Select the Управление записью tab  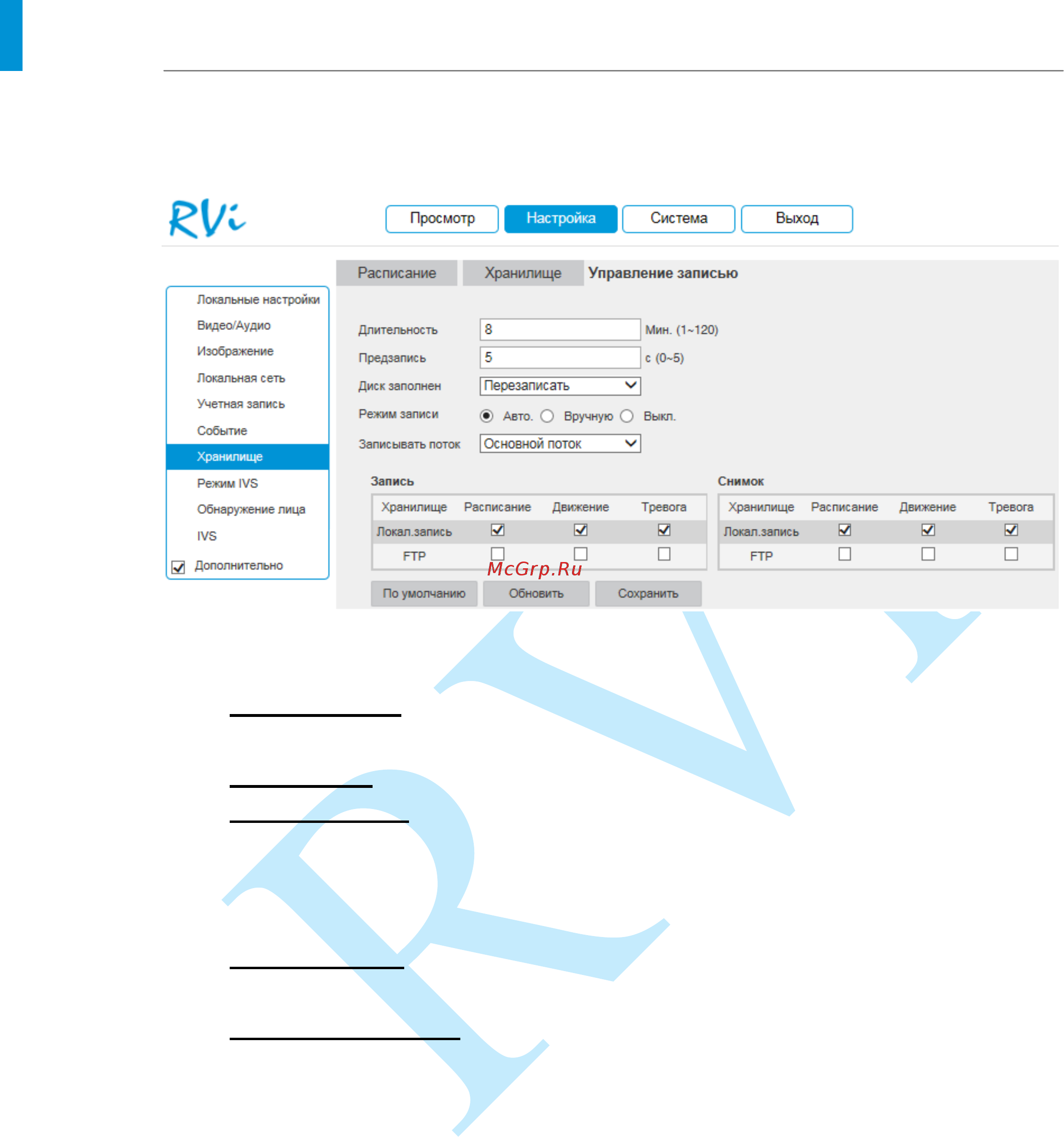[x=663, y=273]
